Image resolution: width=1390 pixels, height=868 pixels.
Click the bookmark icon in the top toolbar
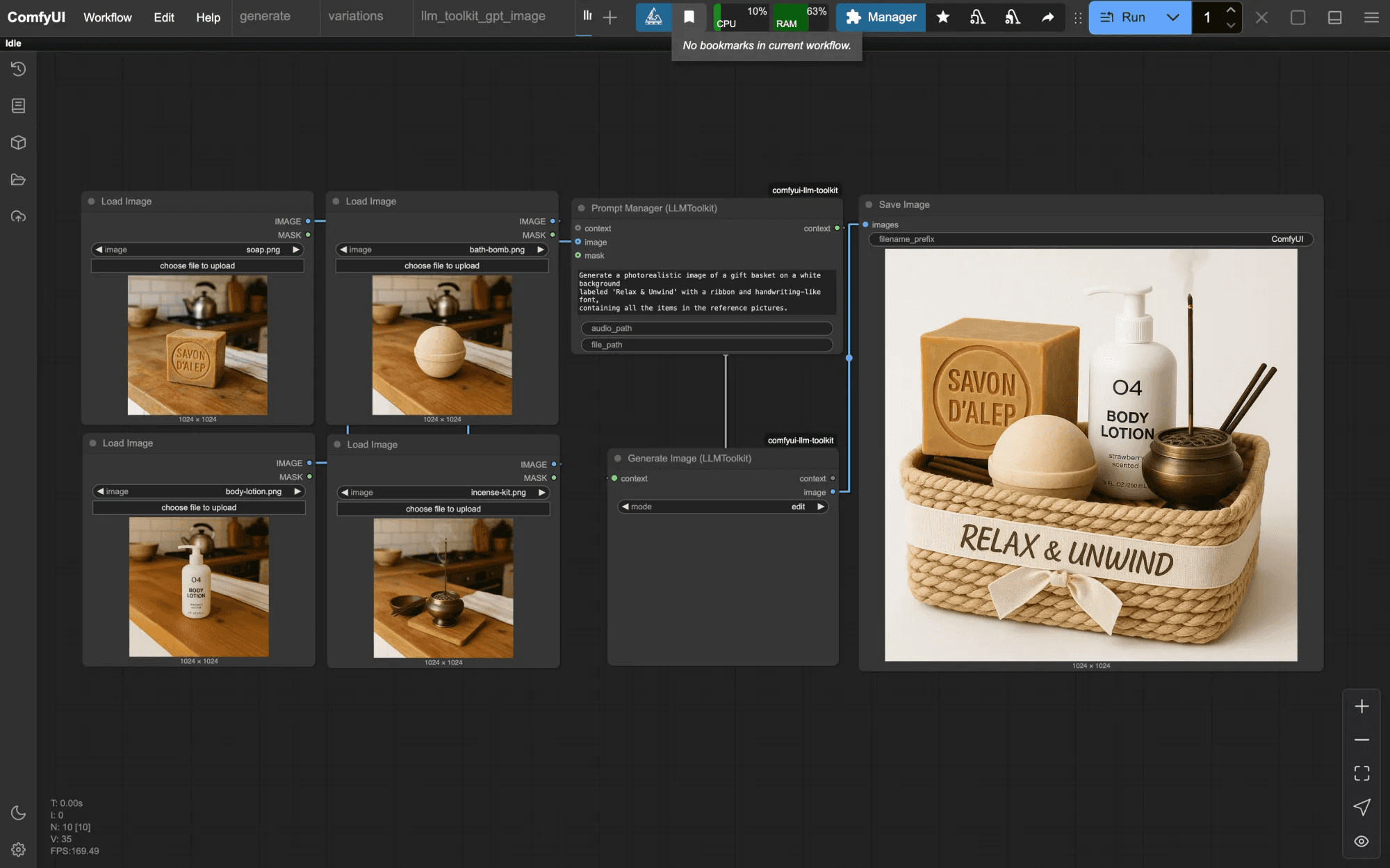[x=689, y=17]
